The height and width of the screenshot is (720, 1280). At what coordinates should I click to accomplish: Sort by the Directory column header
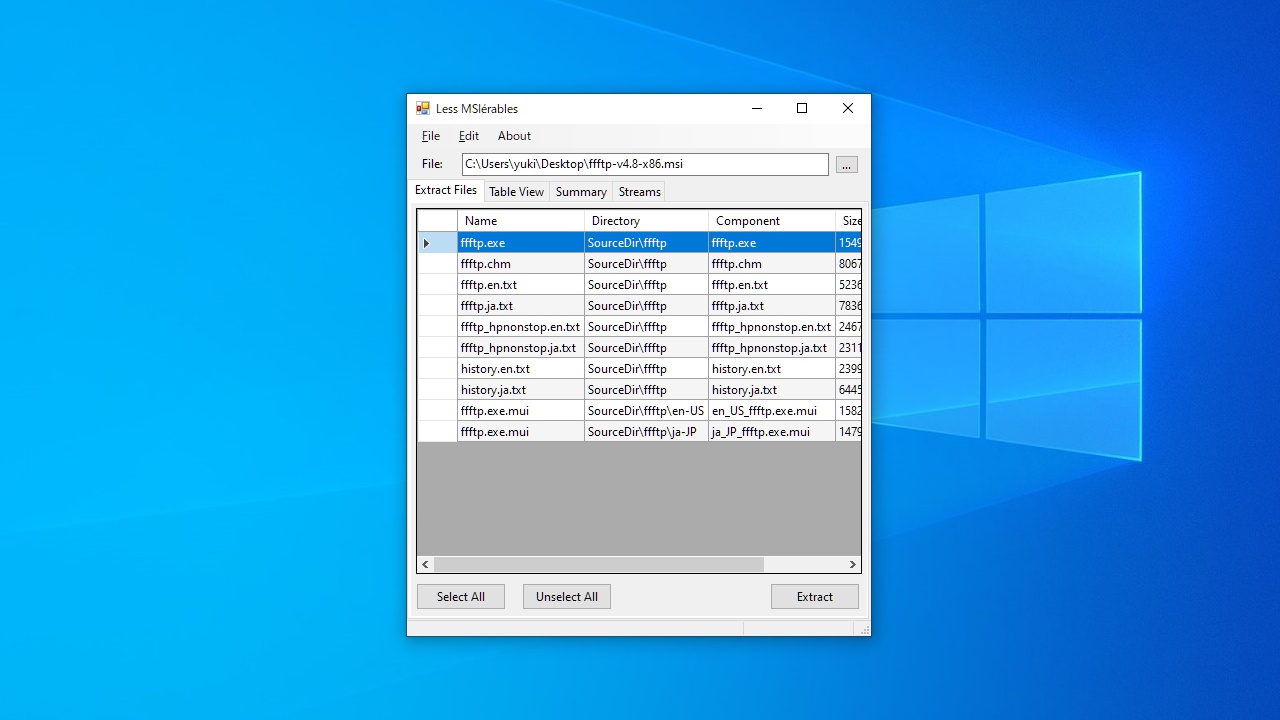tap(647, 221)
